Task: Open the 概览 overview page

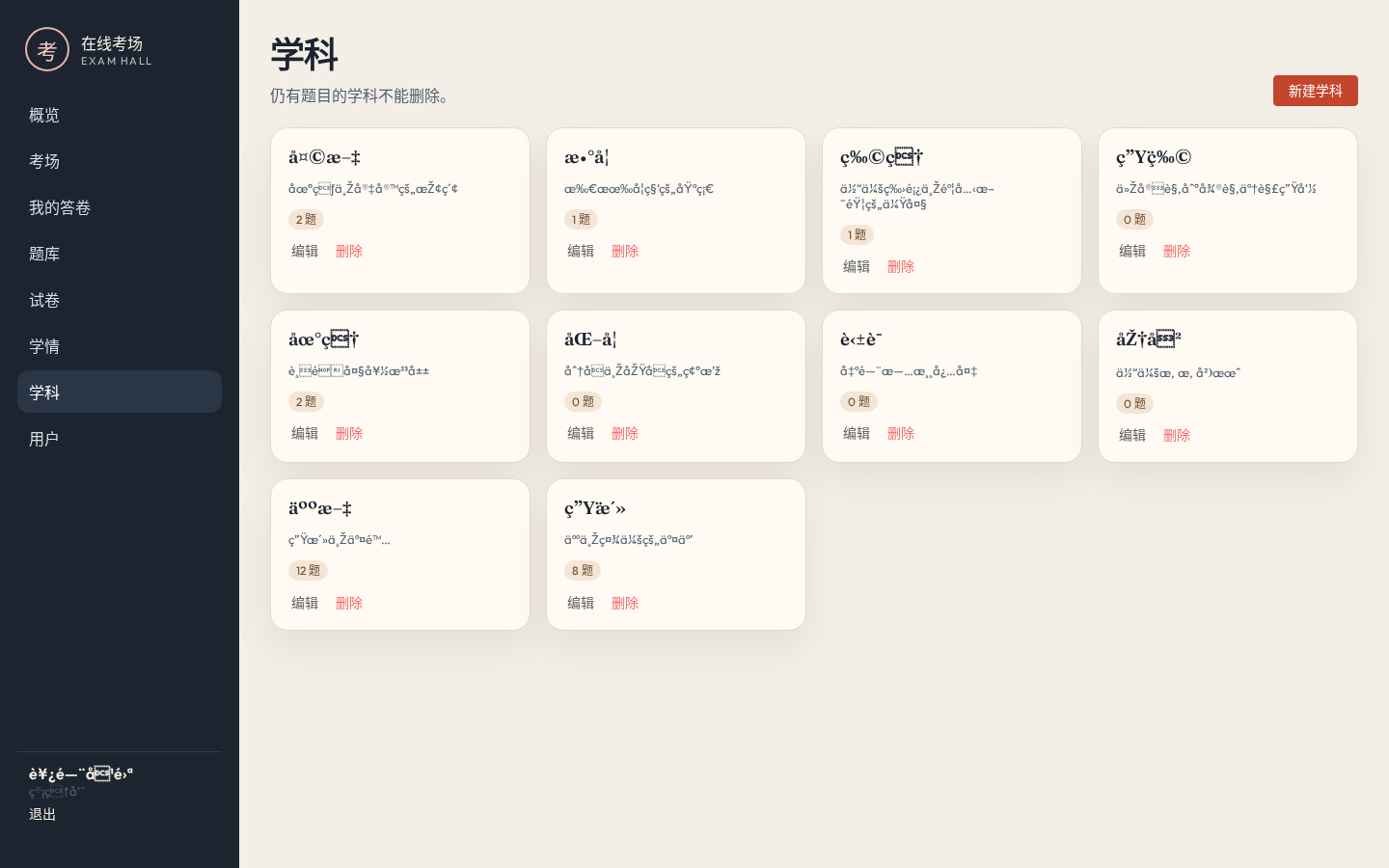Action: (120, 115)
